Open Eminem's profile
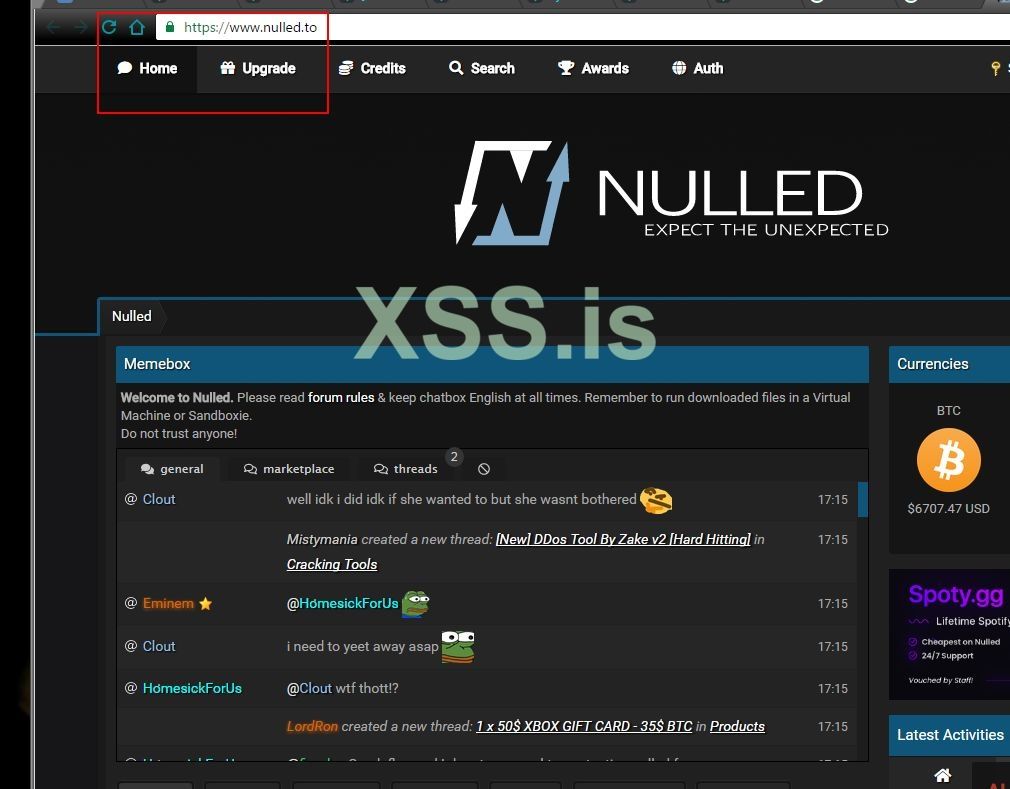 [x=168, y=604]
